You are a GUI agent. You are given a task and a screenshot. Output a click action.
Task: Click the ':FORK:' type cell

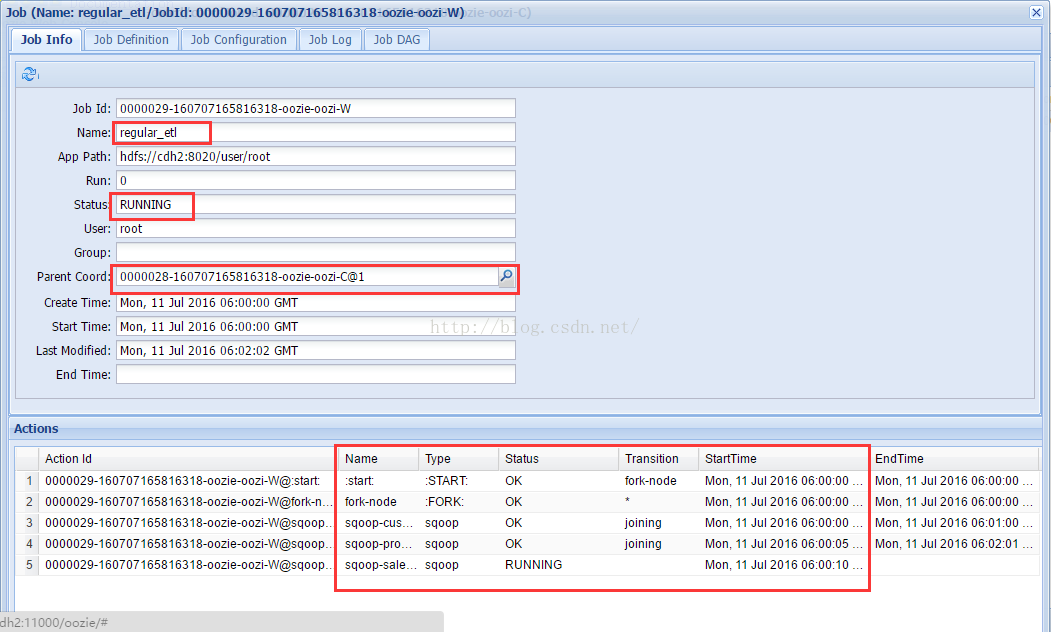tap(444, 501)
